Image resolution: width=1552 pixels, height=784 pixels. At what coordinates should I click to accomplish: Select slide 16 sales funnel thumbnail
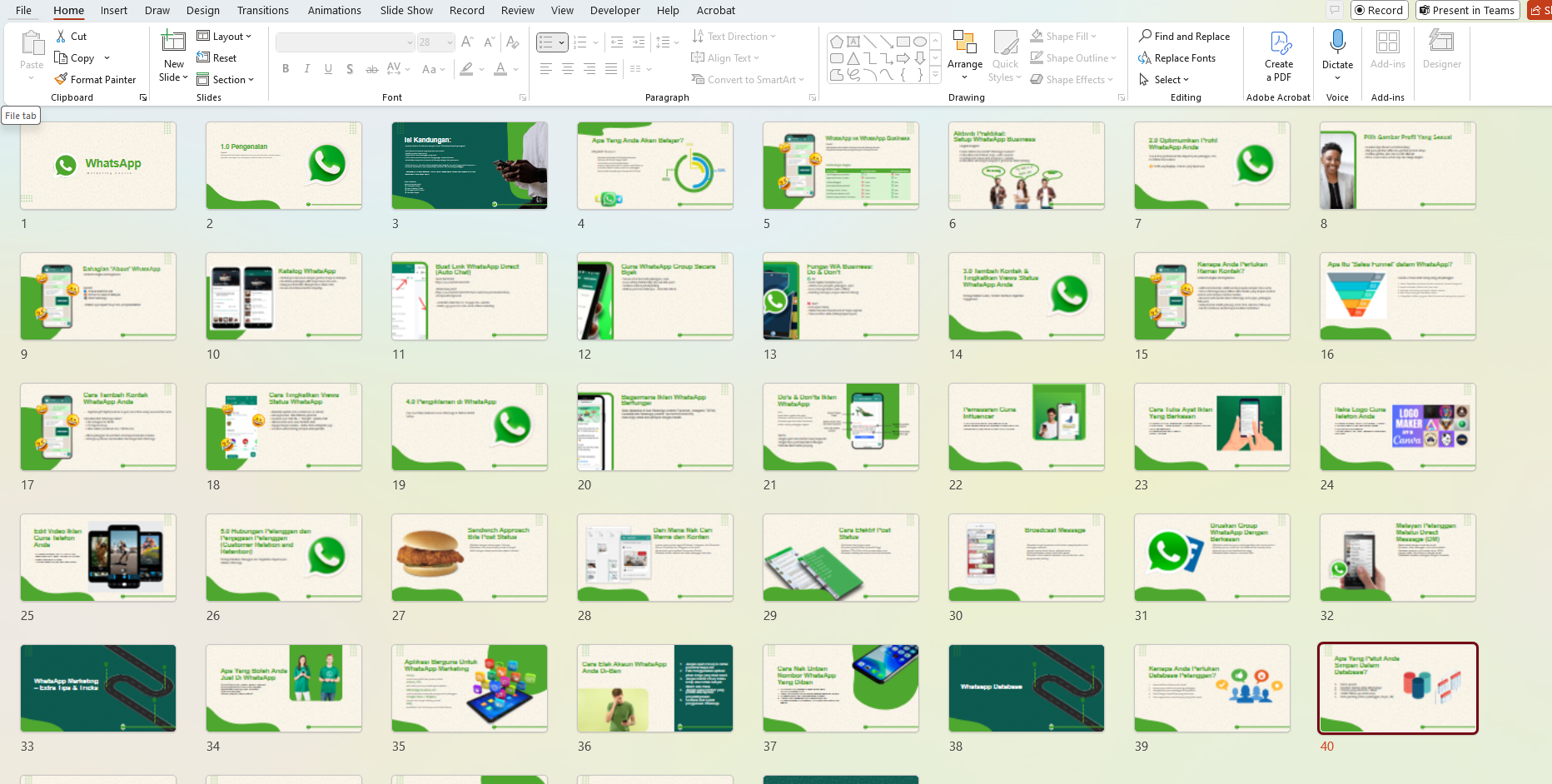1398,296
